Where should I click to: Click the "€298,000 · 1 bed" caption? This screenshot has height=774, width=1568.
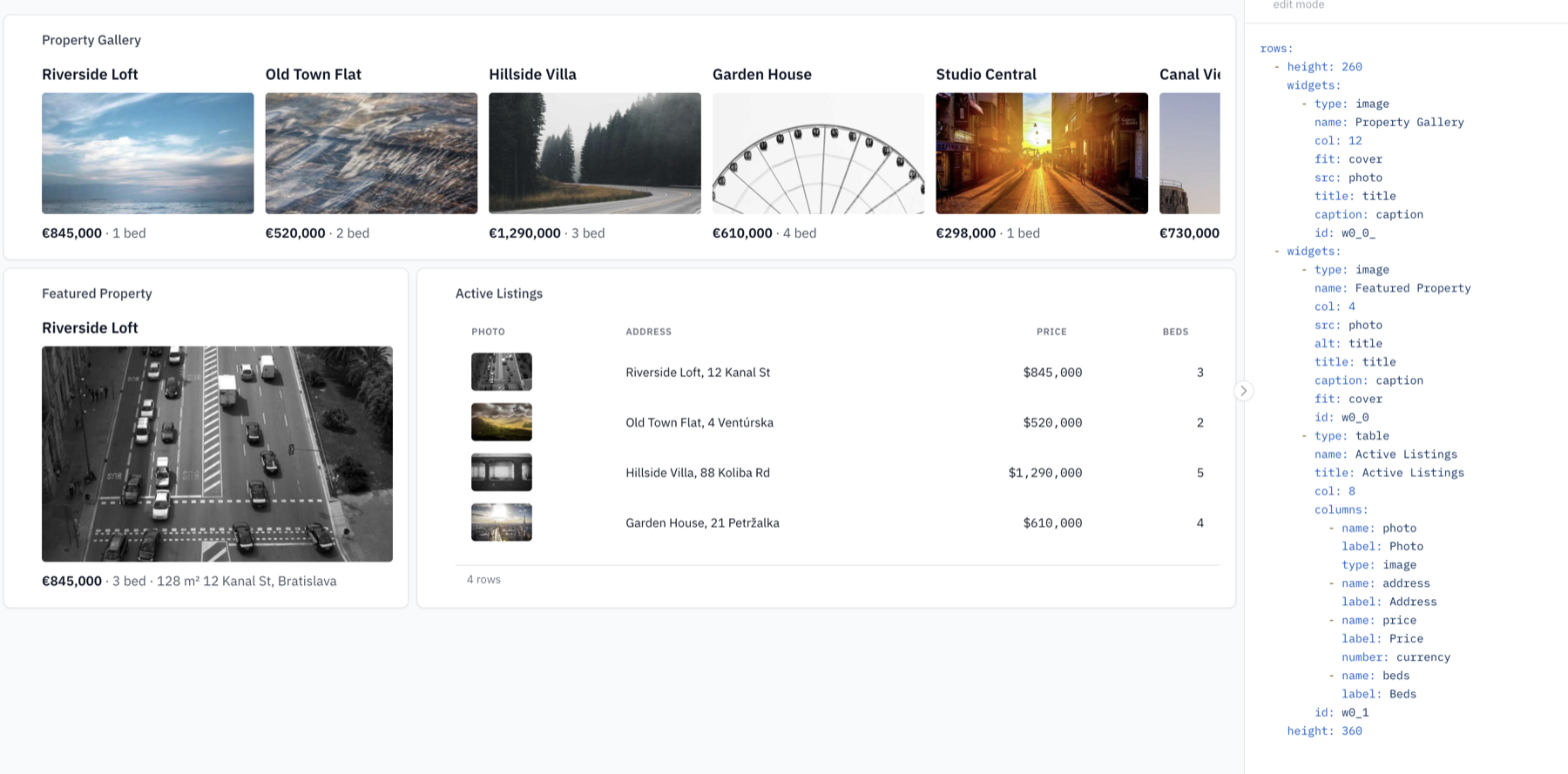pos(988,233)
